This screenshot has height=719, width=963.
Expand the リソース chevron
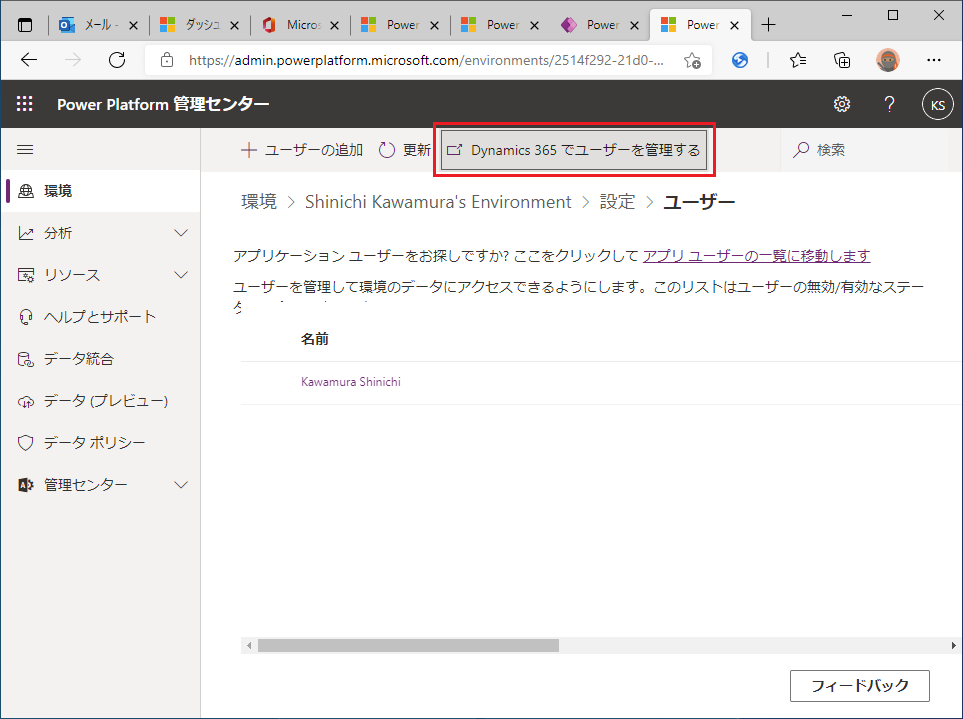(181, 274)
